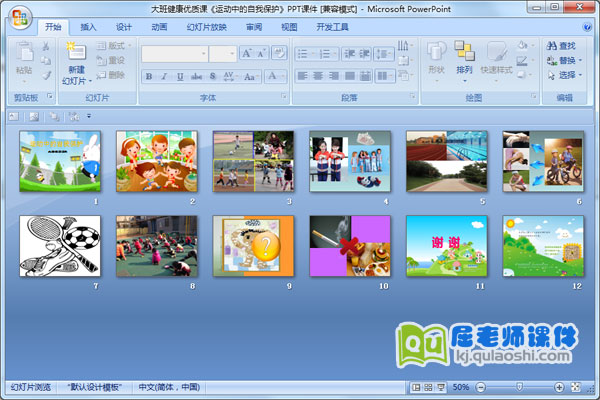Viewport: 600px width, 400px height.
Task: Click the Arrange (排列) icon
Action: (465, 51)
